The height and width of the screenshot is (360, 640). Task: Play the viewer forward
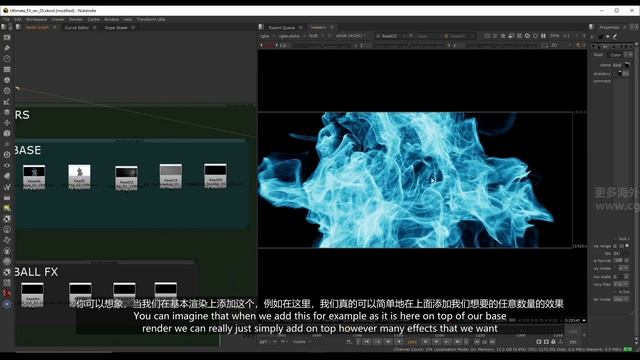(x=425, y=342)
